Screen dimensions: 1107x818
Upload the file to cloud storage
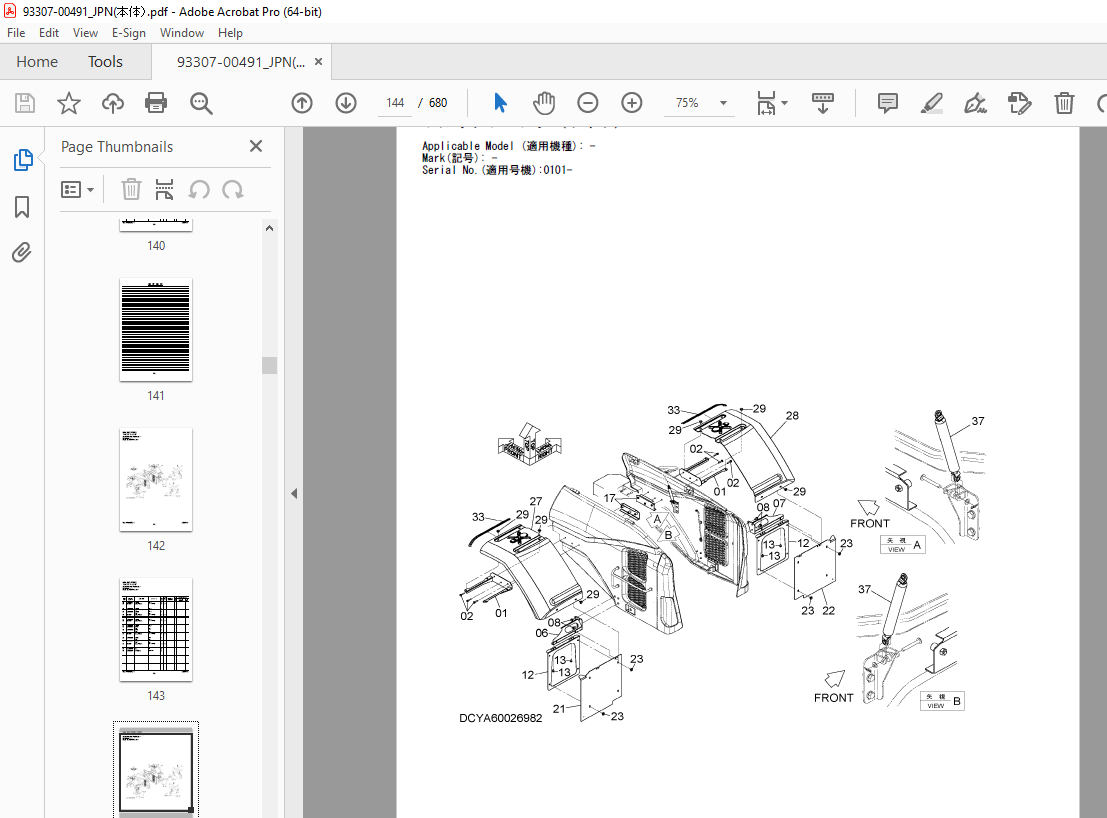[112, 103]
